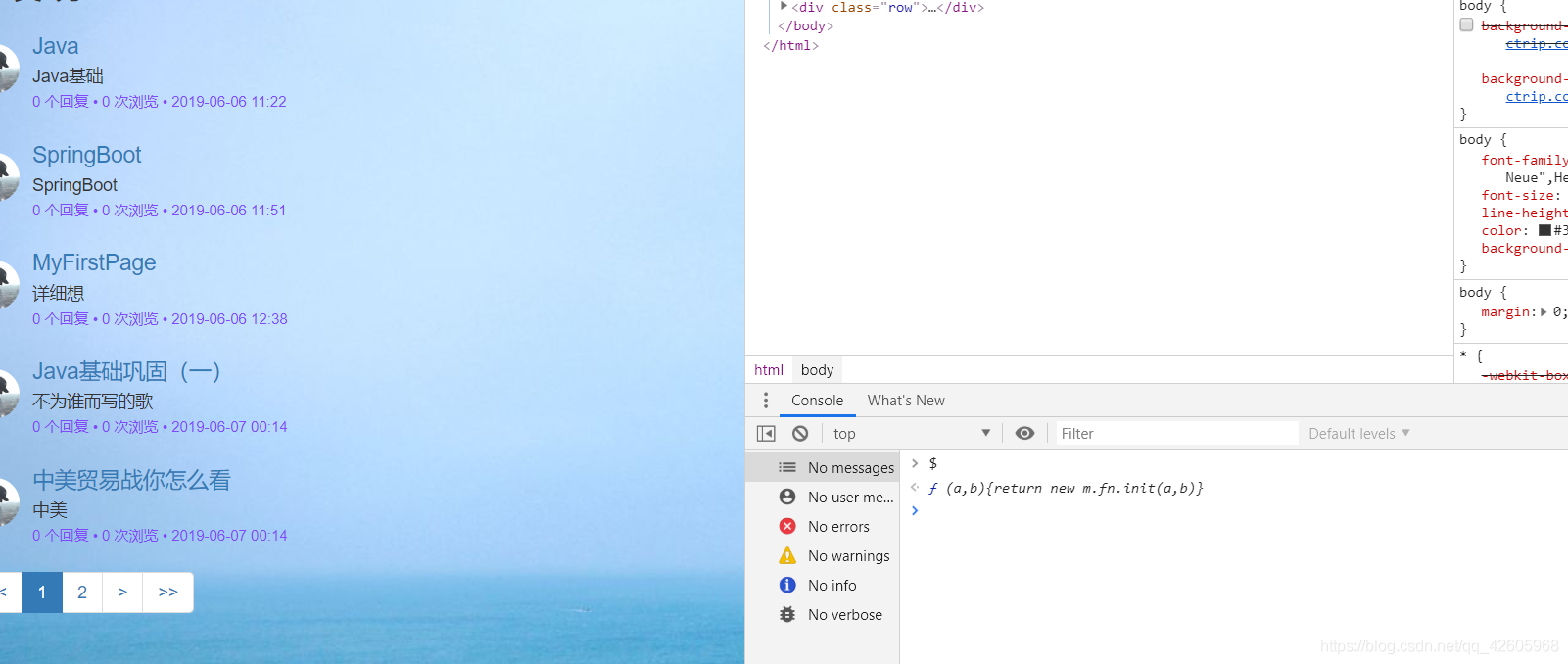Toggle the console sidebar panel icon
Screen dimensions: 1568x664
pos(766,434)
